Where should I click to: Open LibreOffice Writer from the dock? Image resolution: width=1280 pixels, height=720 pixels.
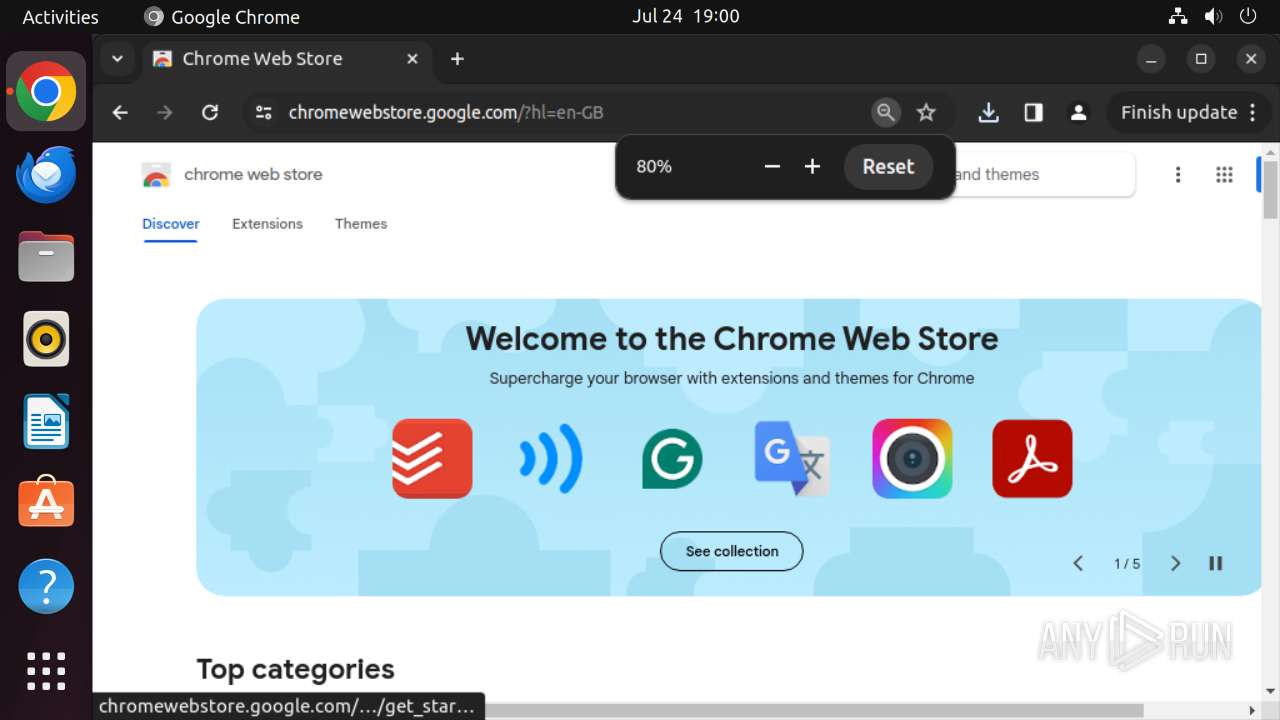pyautogui.click(x=46, y=421)
